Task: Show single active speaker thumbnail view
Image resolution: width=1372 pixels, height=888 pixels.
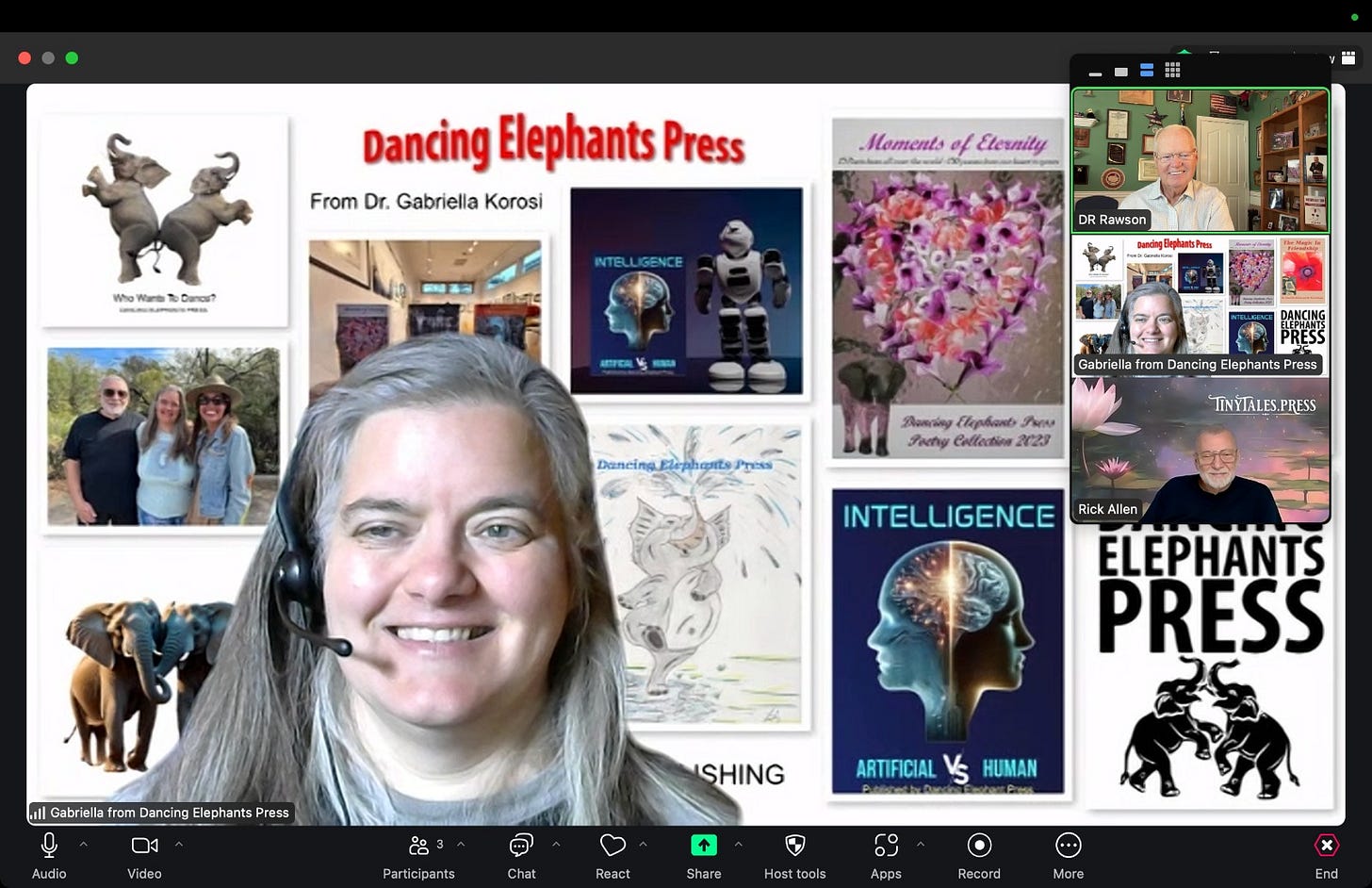Action: (x=1120, y=72)
